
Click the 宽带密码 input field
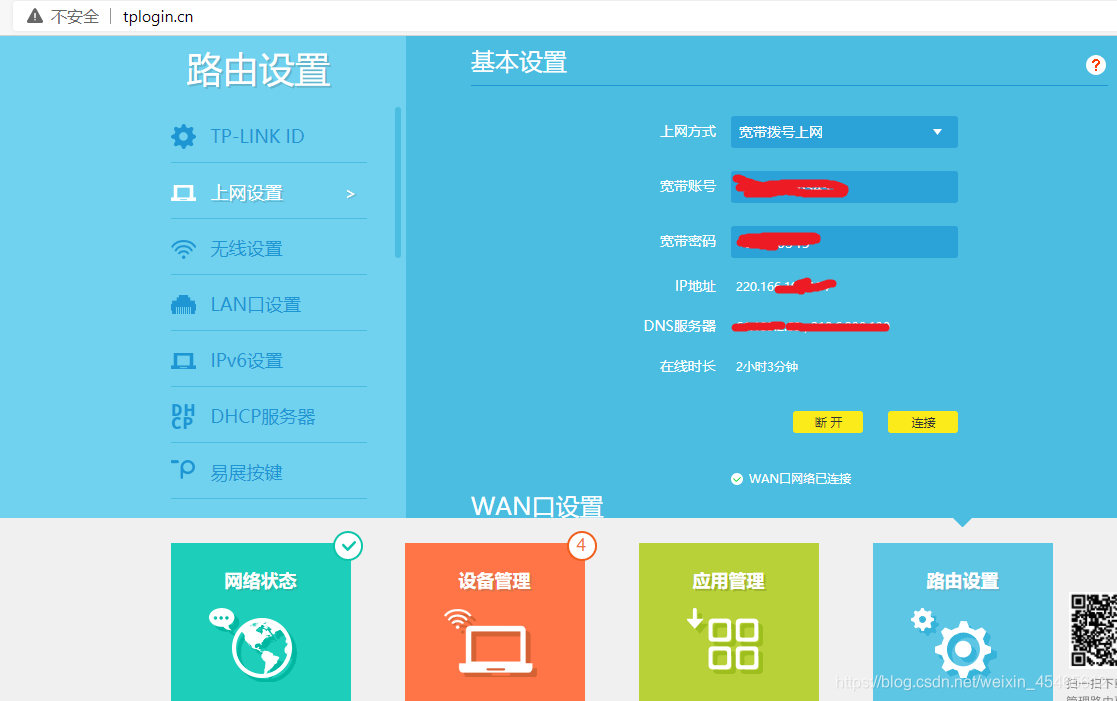[844, 242]
